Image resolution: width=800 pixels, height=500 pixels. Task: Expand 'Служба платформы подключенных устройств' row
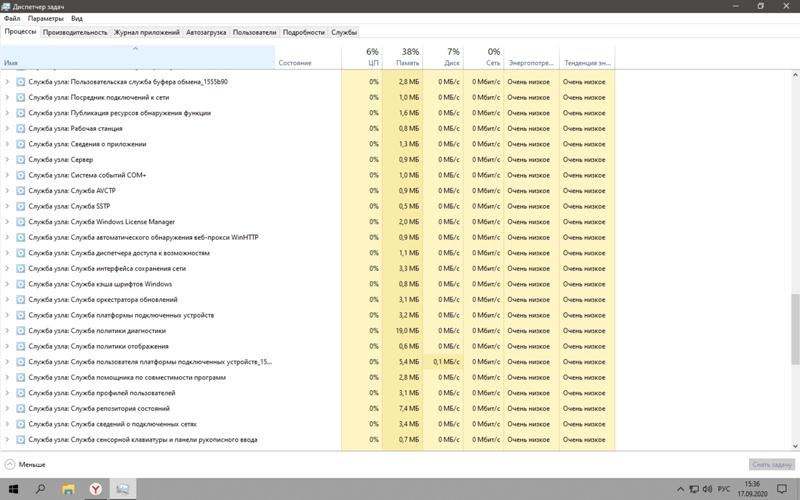click(7, 315)
